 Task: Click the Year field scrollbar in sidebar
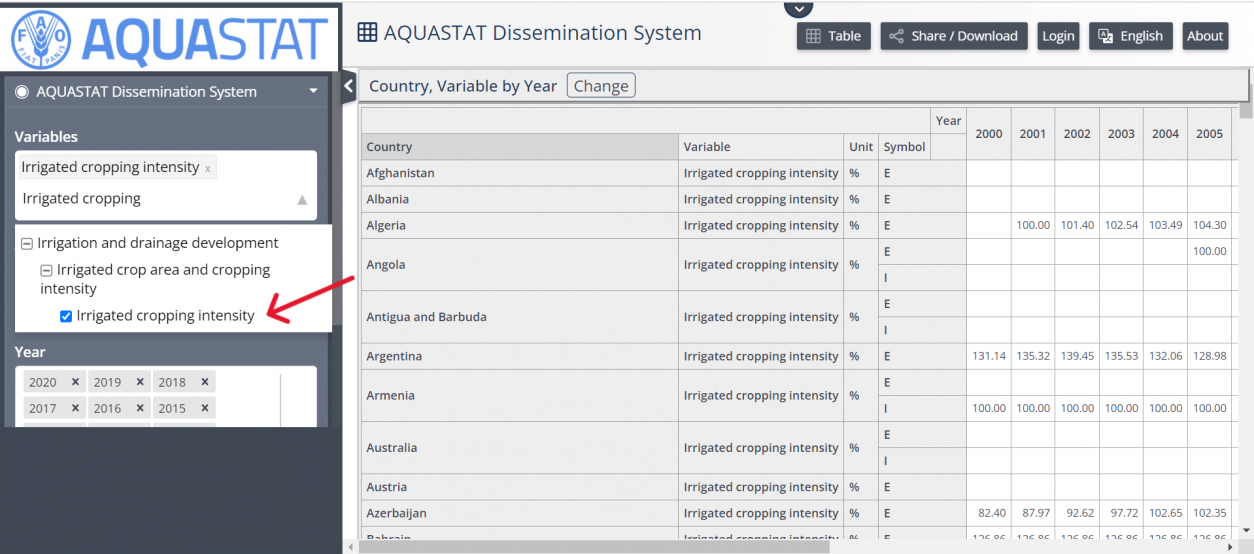click(x=281, y=400)
